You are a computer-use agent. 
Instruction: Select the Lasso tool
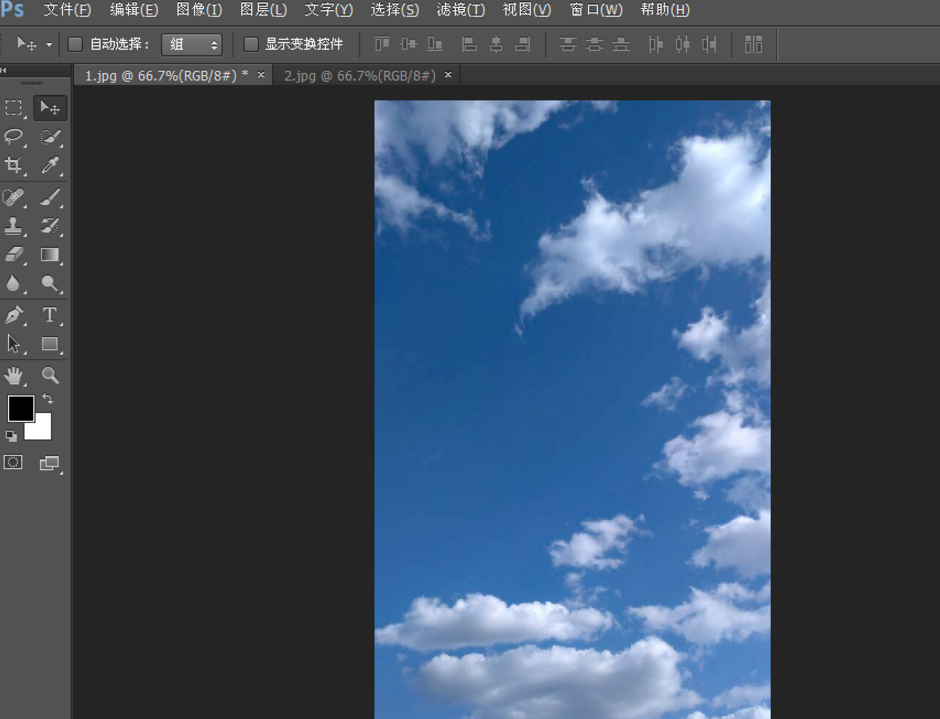tap(14, 137)
